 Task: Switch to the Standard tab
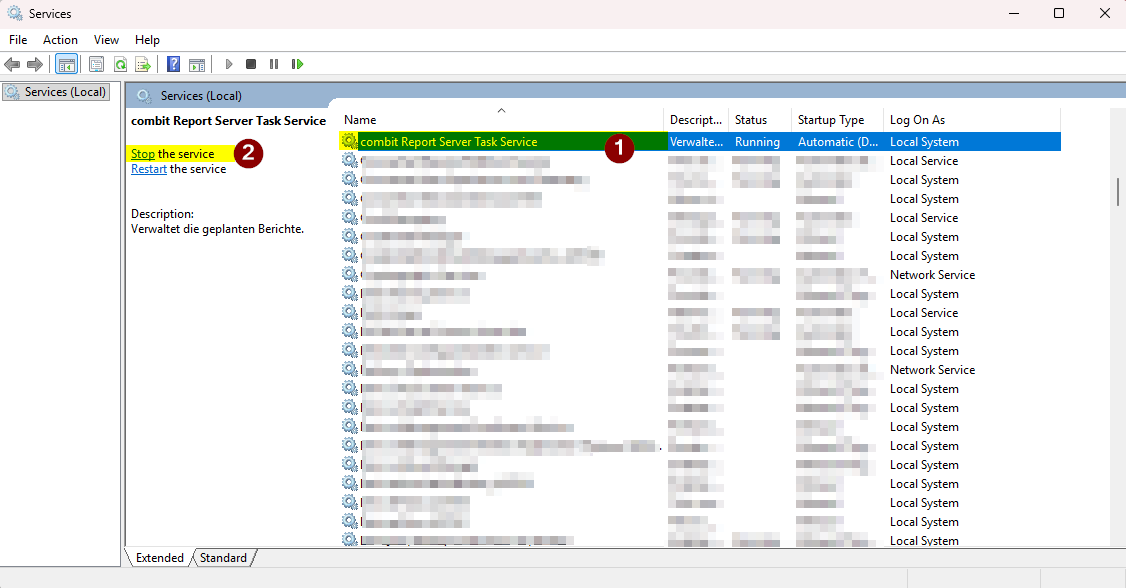tap(223, 558)
